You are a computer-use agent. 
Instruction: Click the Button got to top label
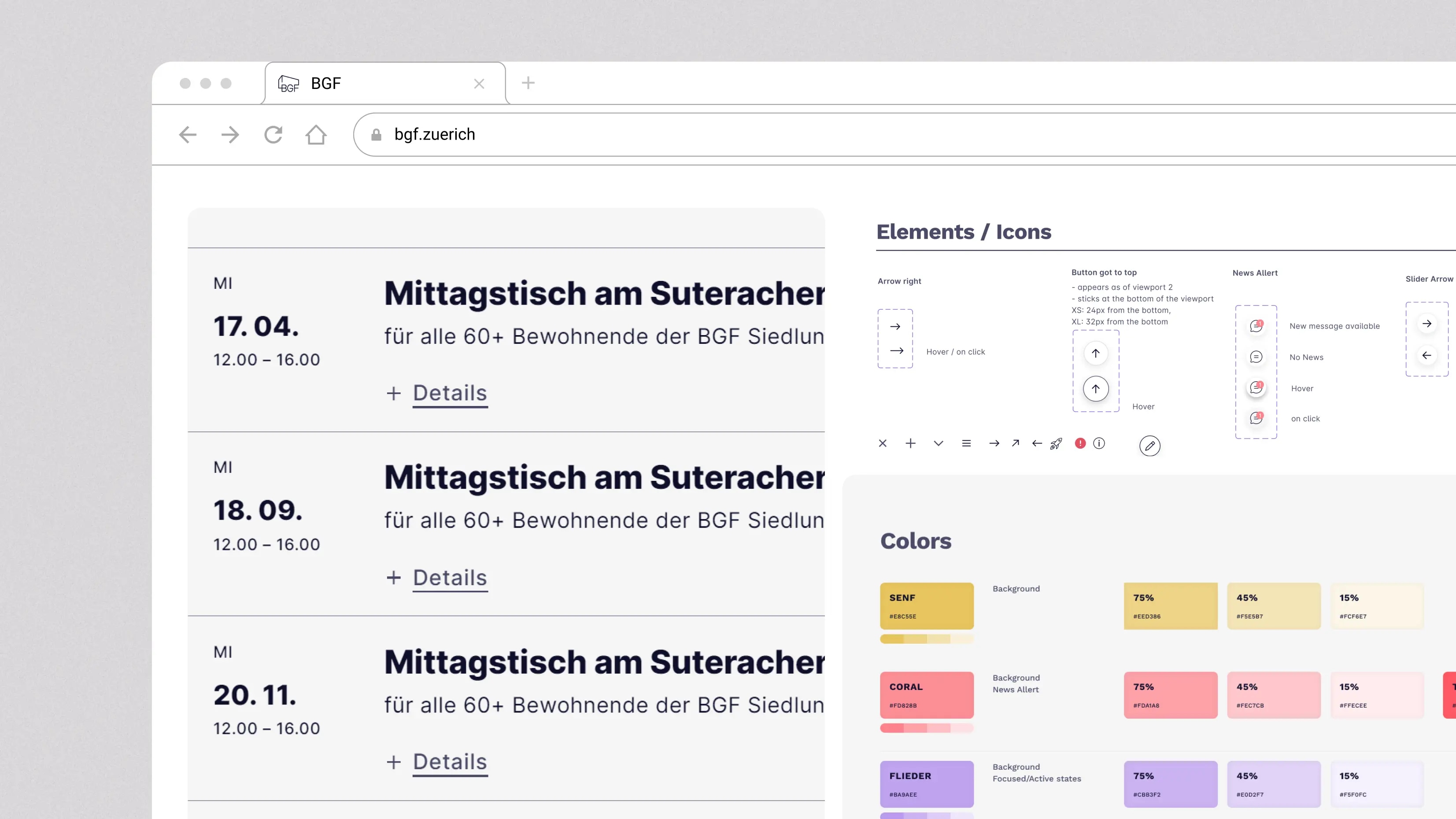click(1104, 273)
